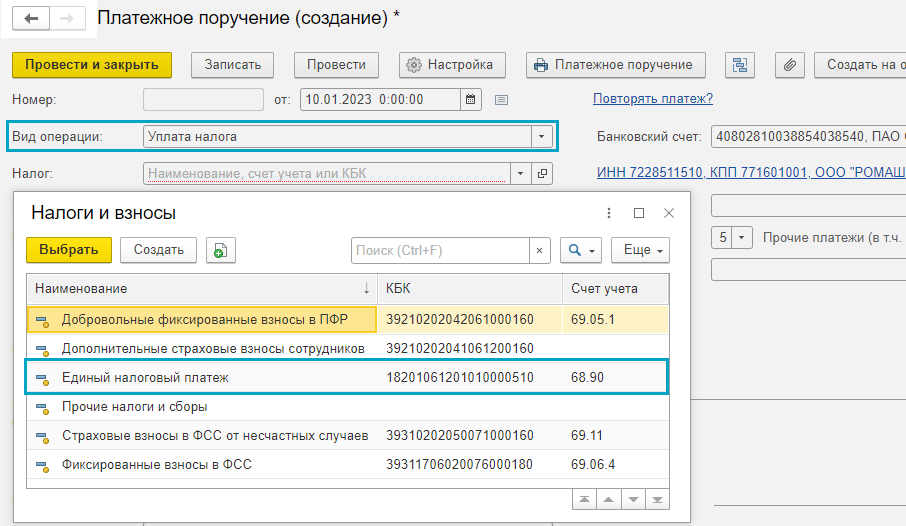Expand the Вид операции dropdown
The height and width of the screenshot is (526, 906).
coord(541,136)
